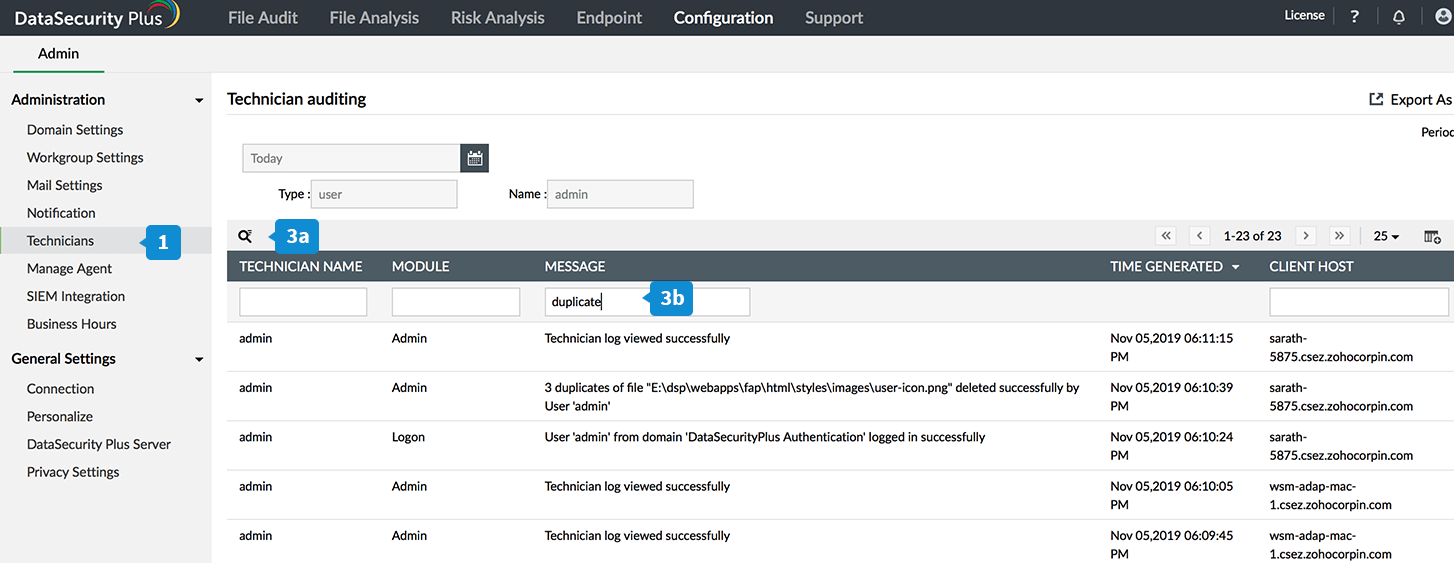Select Manage Agent in the sidebar
This screenshot has height=563, width=1454.
pos(69,268)
